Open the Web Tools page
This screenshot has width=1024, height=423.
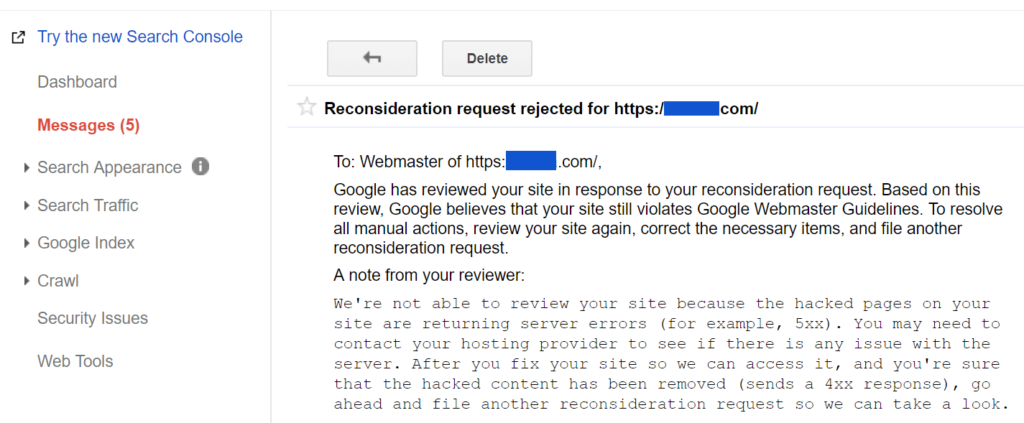pyautogui.click(x=75, y=361)
